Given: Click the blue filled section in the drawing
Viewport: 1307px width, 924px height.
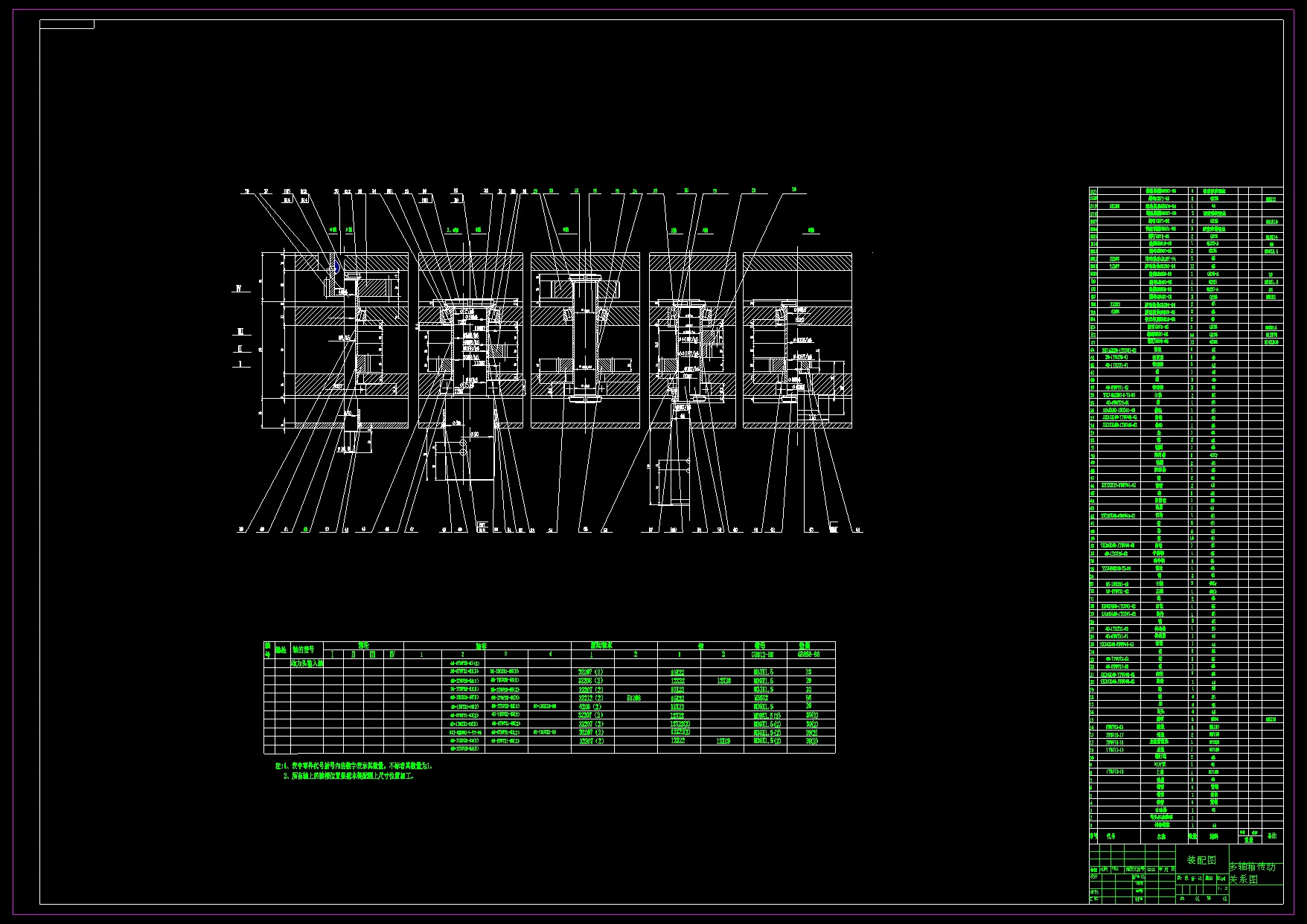Looking at the screenshot, I should [336, 266].
